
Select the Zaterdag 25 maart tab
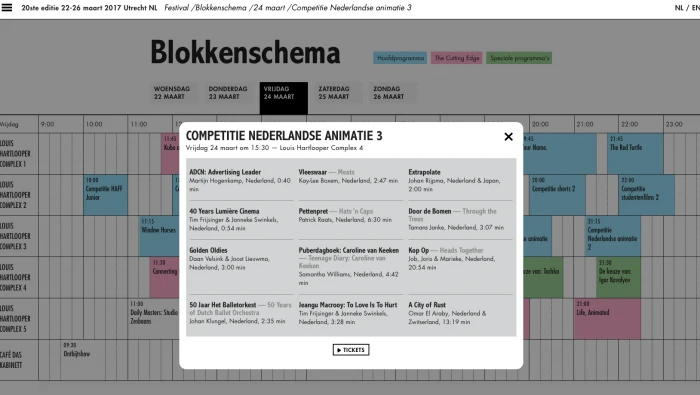(334, 93)
